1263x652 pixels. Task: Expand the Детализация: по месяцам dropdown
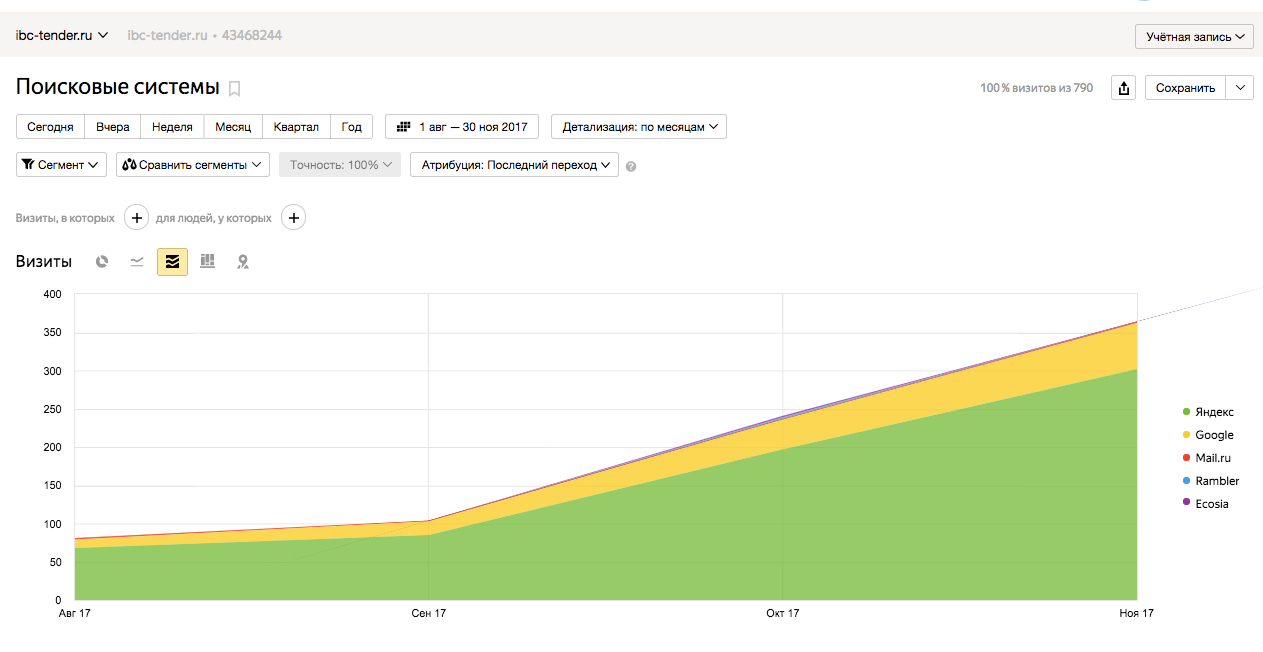coord(638,127)
